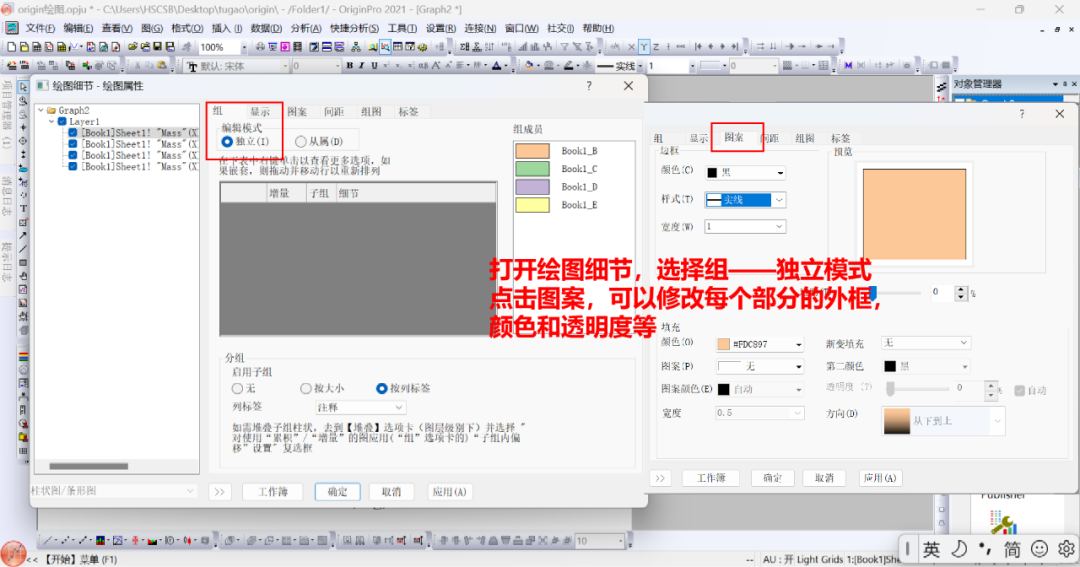Image resolution: width=1080 pixels, height=567 pixels.
Task: Toggle checkbox of last [Book1]Sheet1 plot
Action: pyautogui.click(x=72, y=166)
